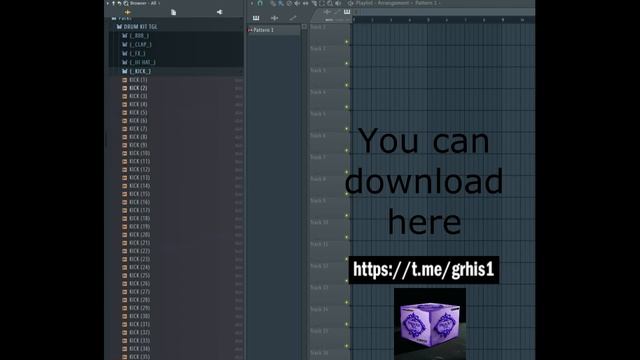Screen dimensions: 640x360
Task: Expand the (_HI HAT_) folder
Action: 142,62
